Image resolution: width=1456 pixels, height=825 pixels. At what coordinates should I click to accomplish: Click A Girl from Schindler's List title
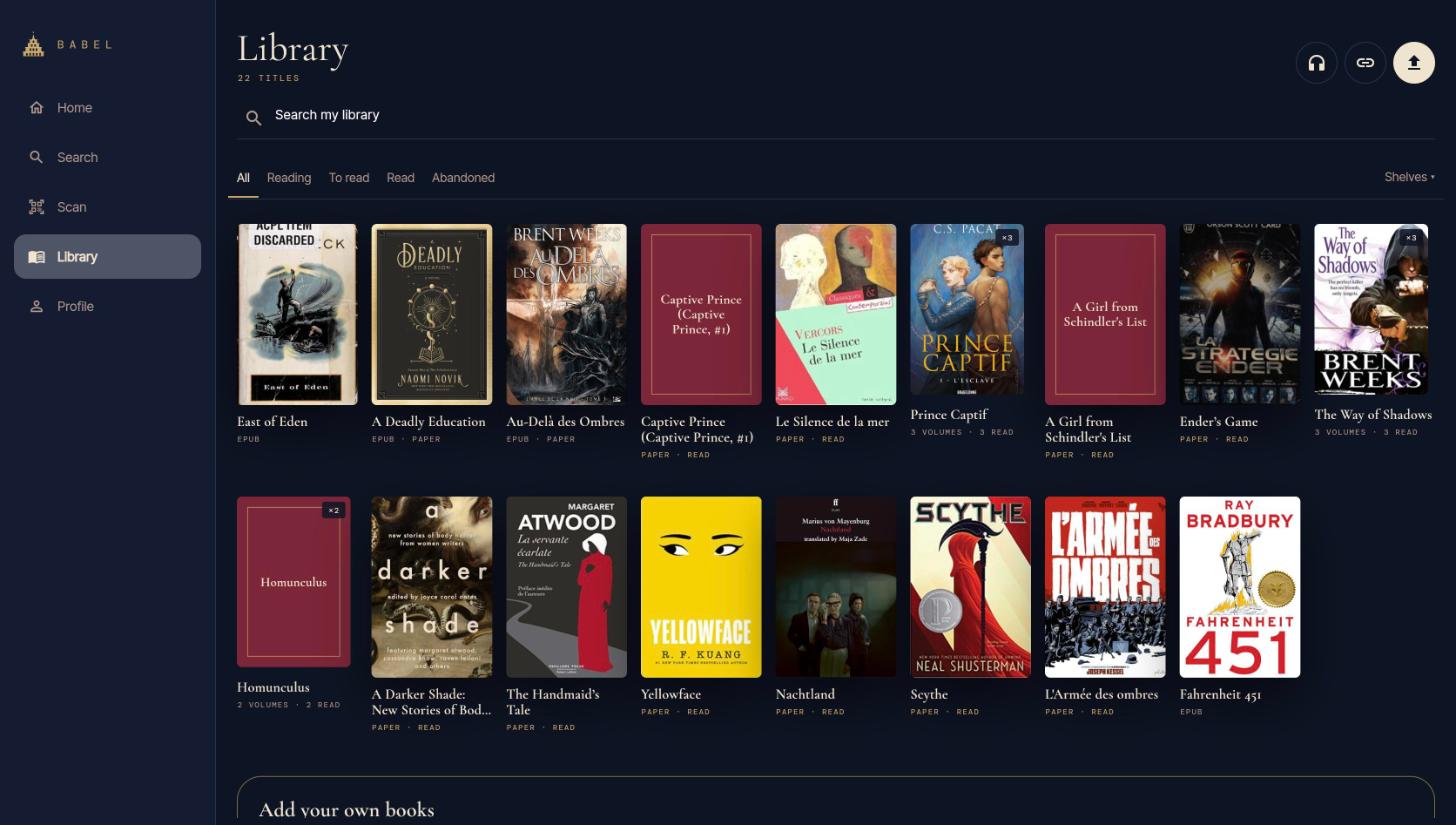1088,429
